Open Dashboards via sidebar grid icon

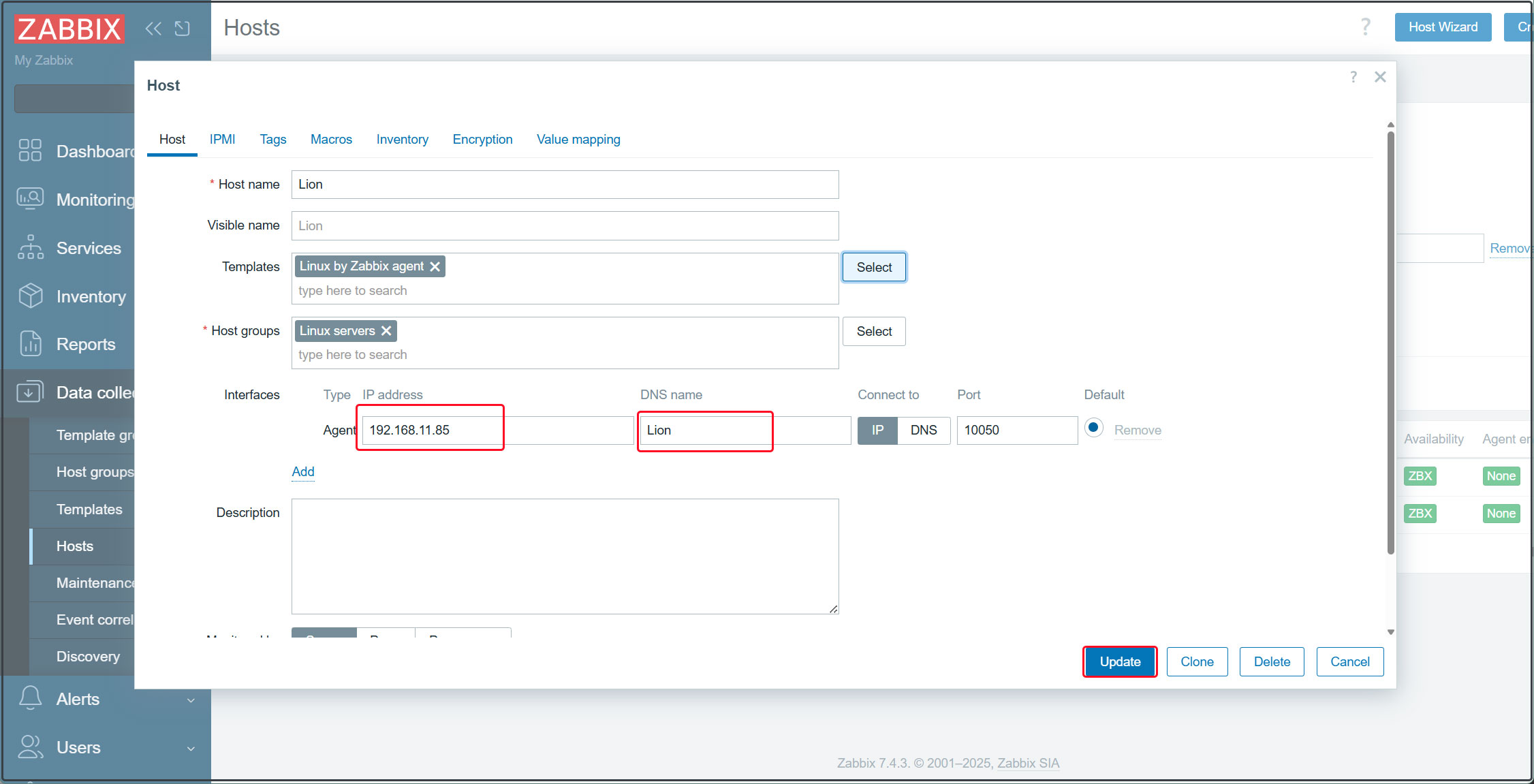30,150
